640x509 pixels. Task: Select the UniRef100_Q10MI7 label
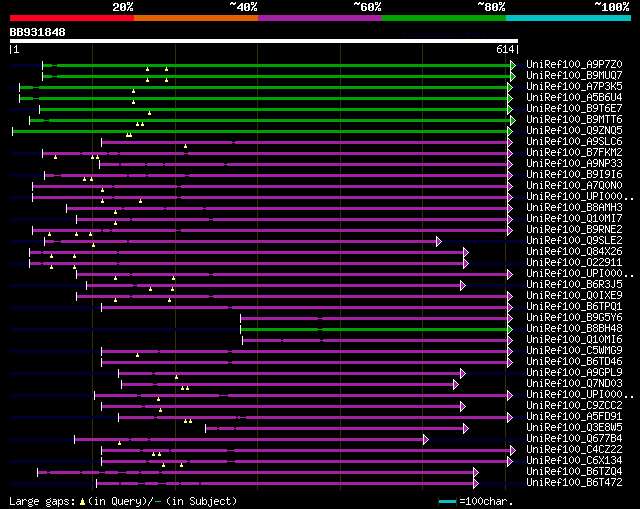point(574,219)
